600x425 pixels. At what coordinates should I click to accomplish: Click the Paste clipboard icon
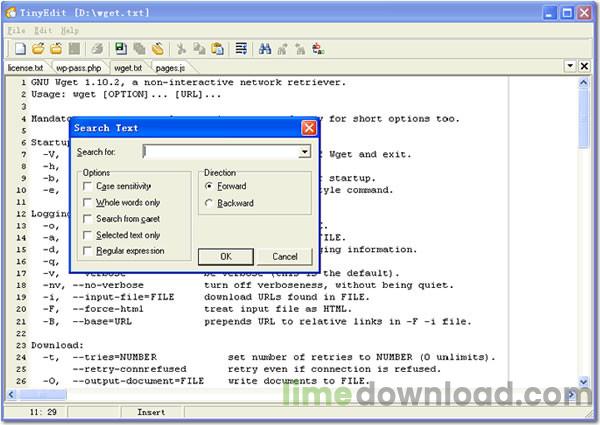(217, 49)
